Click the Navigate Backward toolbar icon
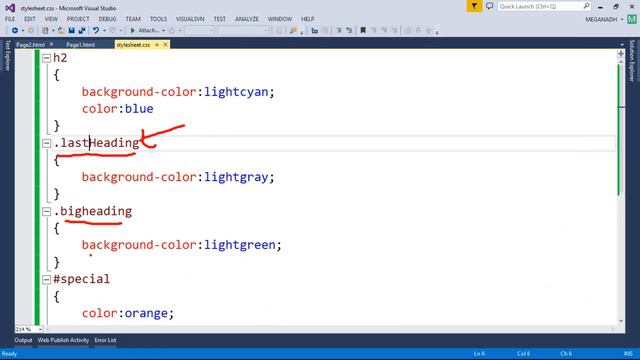The width and height of the screenshot is (640, 360). pyautogui.click(x=15, y=31)
